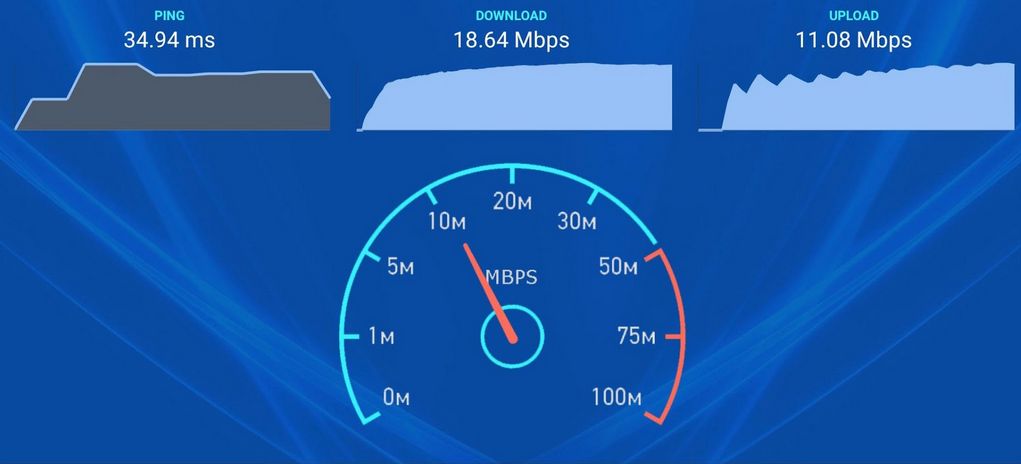The height and width of the screenshot is (464, 1021).
Task: Select the 18.64 Mbps download value
Action: 512,40
